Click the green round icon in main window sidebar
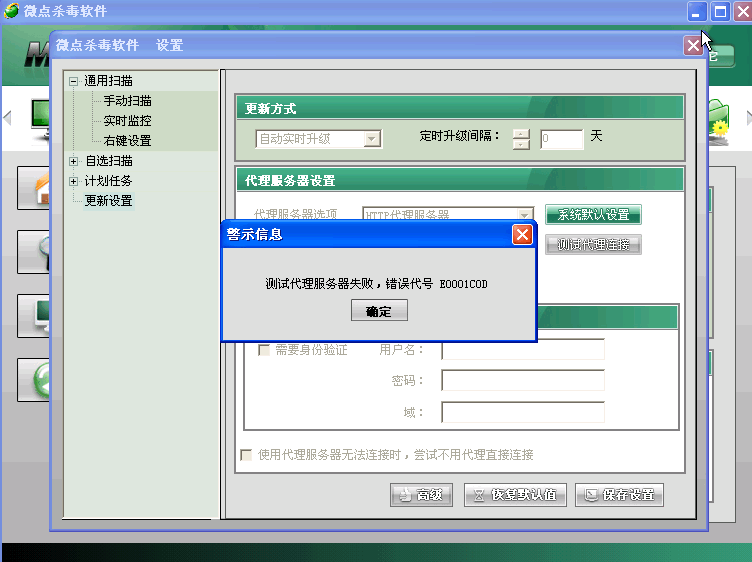 (x=34, y=380)
